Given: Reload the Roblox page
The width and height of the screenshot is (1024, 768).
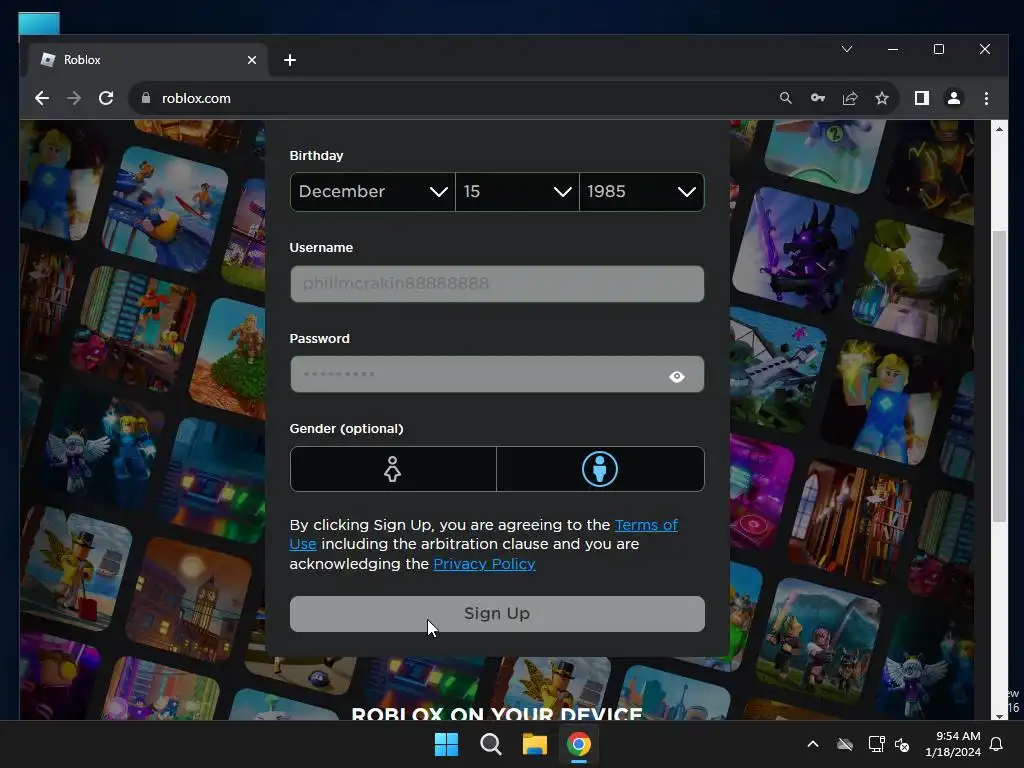Looking at the screenshot, I should (106, 98).
